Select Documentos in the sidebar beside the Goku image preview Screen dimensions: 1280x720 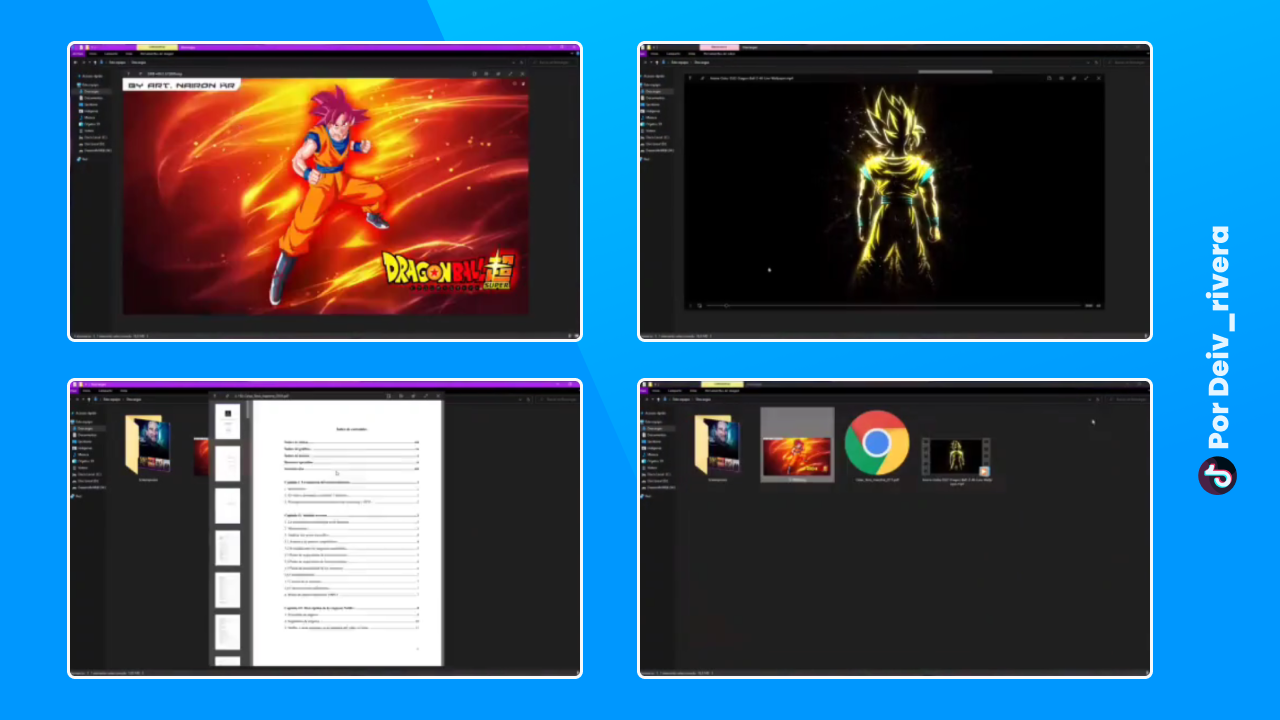[93, 98]
